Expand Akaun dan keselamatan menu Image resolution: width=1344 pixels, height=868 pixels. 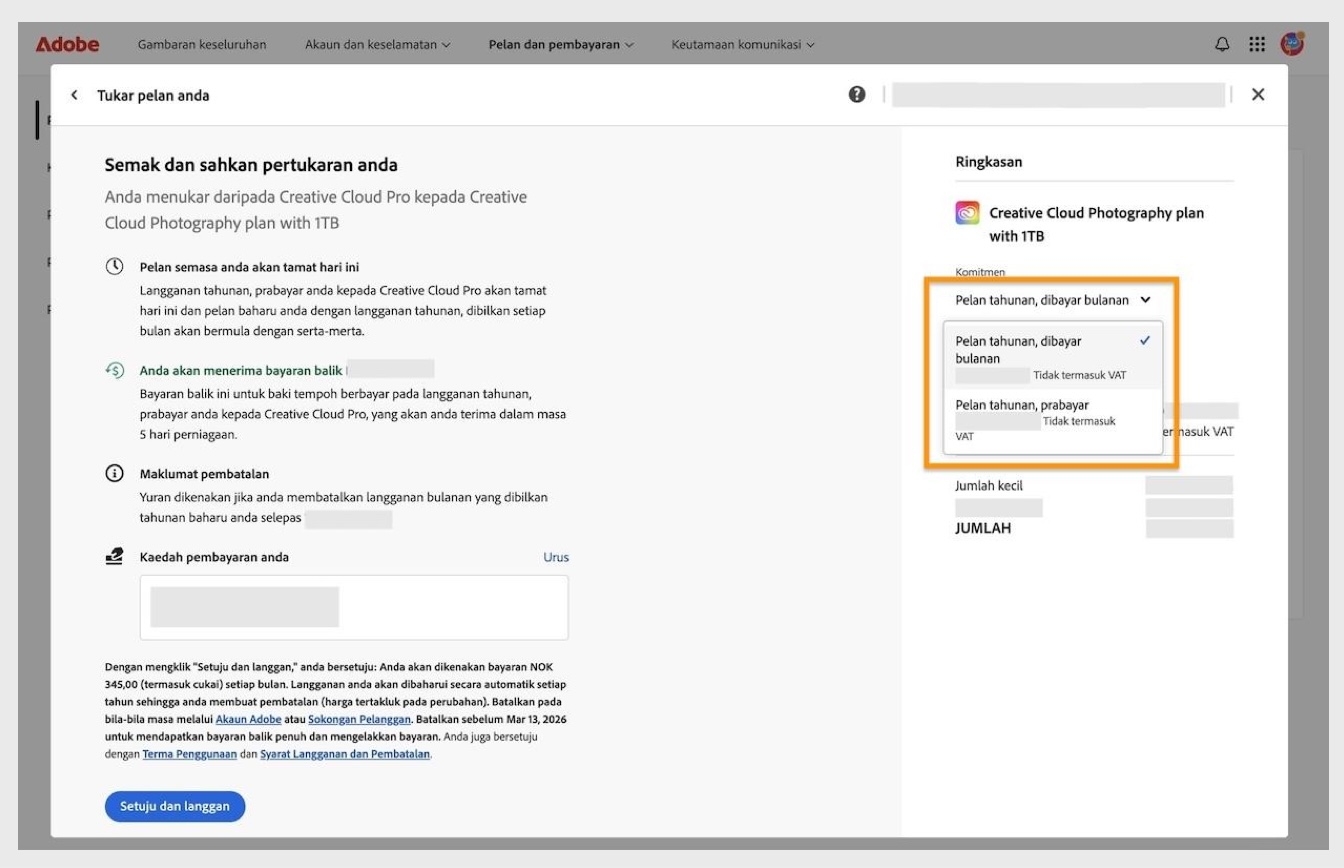pyautogui.click(x=377, y=45)
